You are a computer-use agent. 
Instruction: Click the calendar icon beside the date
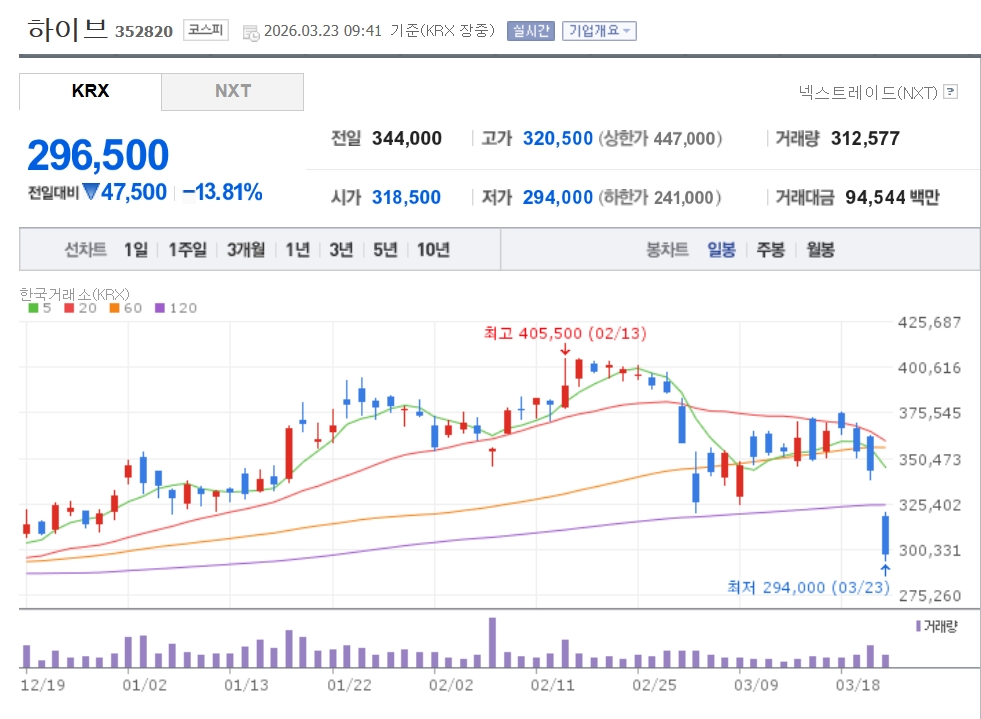coord(250,31)
